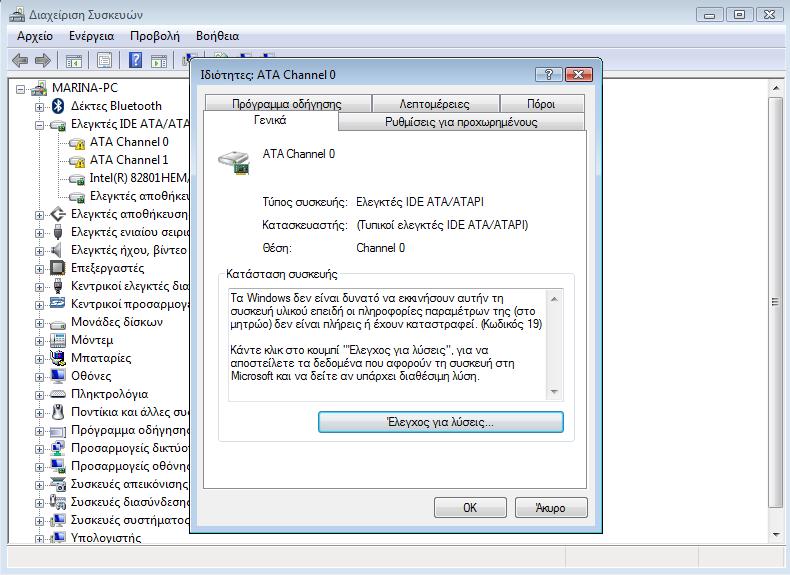Screen dimensions: 790x575
Task: Click the action pane toolbar icon
Action: point(159,61)
